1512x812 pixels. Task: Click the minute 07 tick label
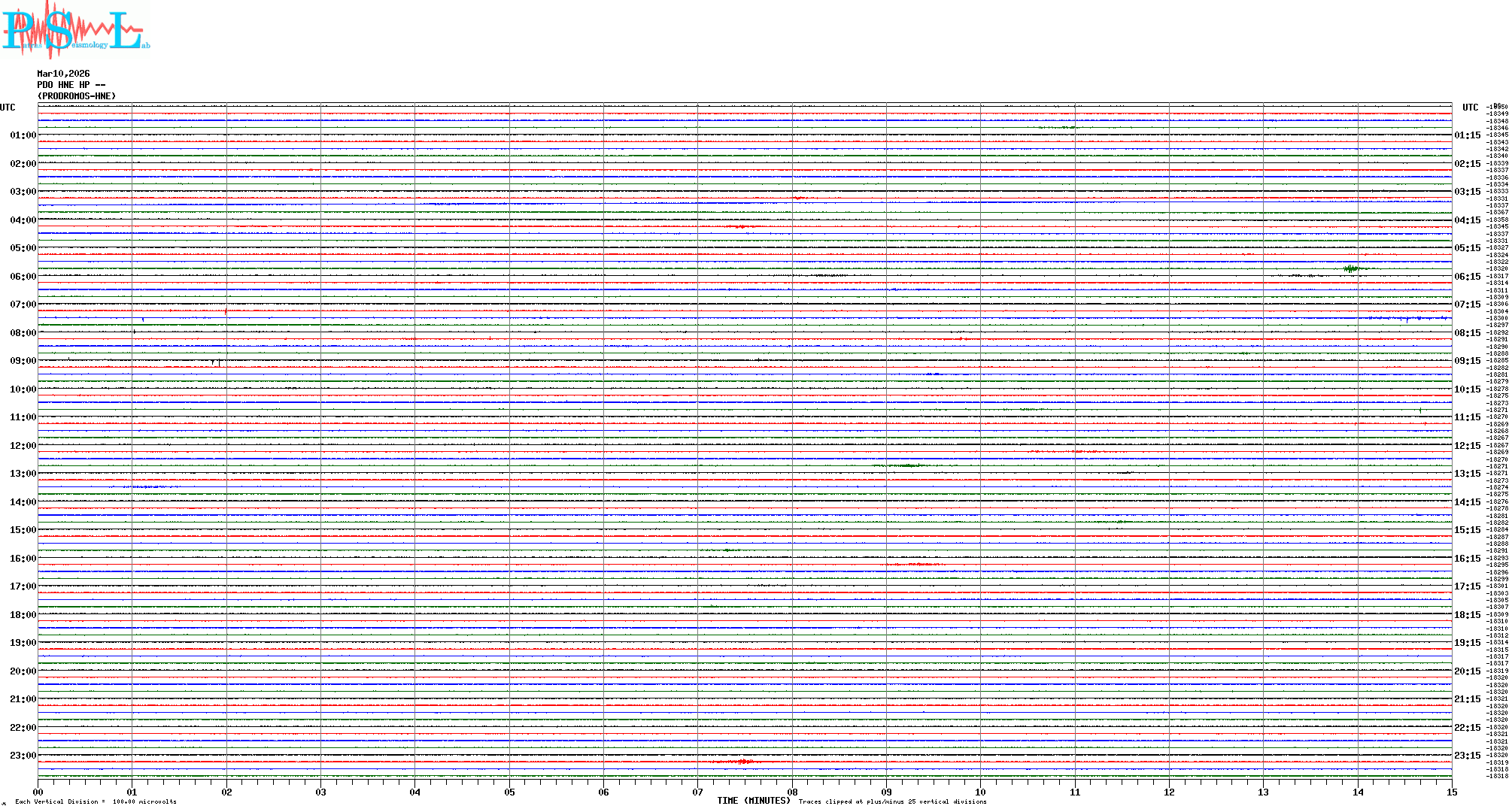[697, 792]
